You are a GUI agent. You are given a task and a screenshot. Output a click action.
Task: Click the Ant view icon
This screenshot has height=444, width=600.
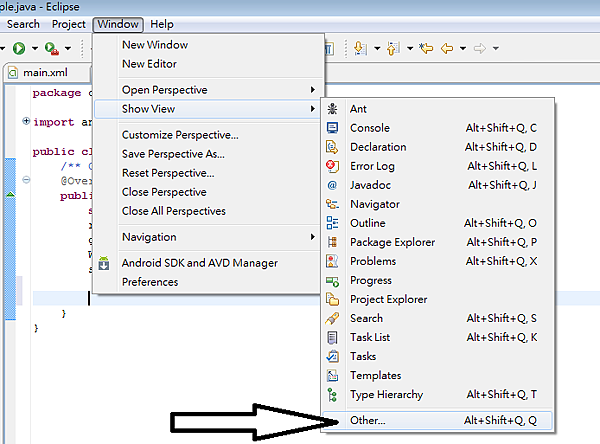pos(332,109)
